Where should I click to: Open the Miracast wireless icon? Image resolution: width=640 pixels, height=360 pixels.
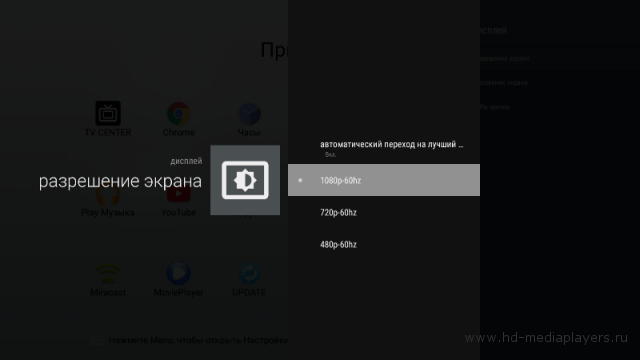tap(108, 273)
